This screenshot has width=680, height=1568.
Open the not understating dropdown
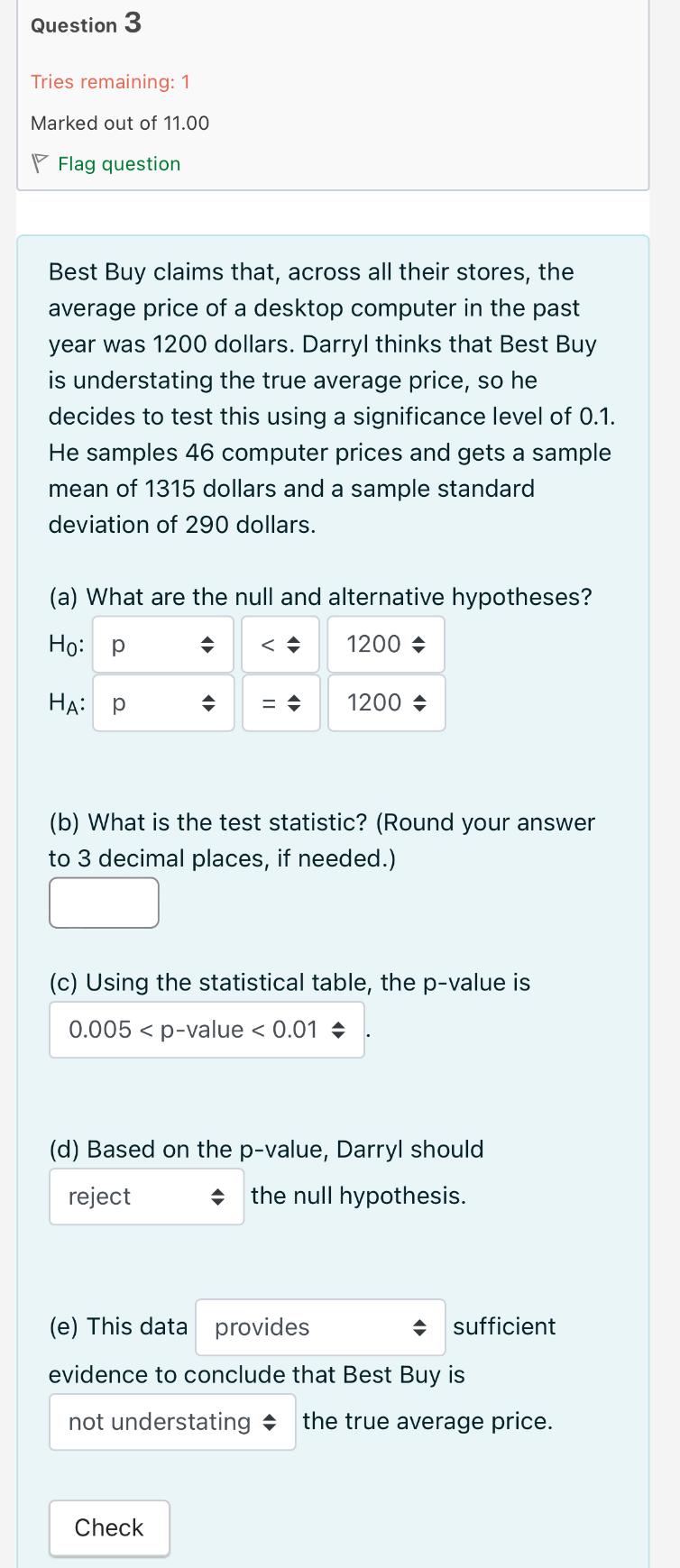coord(171,1421)
